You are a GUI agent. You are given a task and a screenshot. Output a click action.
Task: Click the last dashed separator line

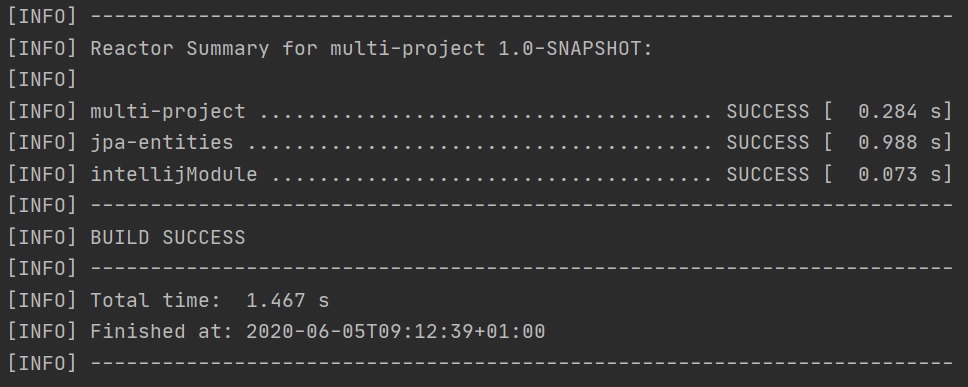click(522, 363)
